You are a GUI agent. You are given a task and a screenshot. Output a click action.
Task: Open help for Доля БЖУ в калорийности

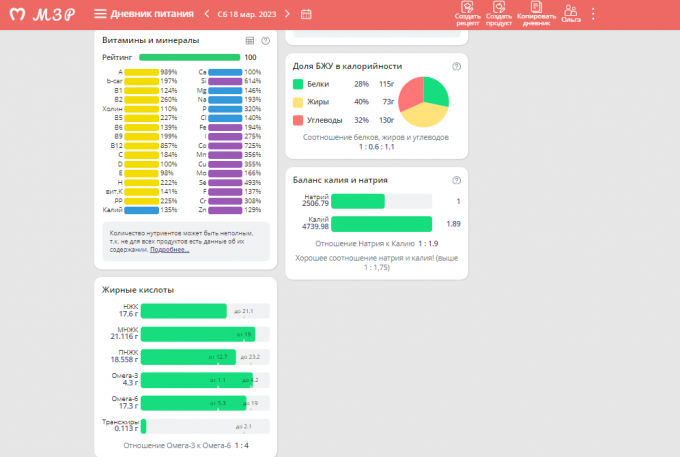(456, 66)
